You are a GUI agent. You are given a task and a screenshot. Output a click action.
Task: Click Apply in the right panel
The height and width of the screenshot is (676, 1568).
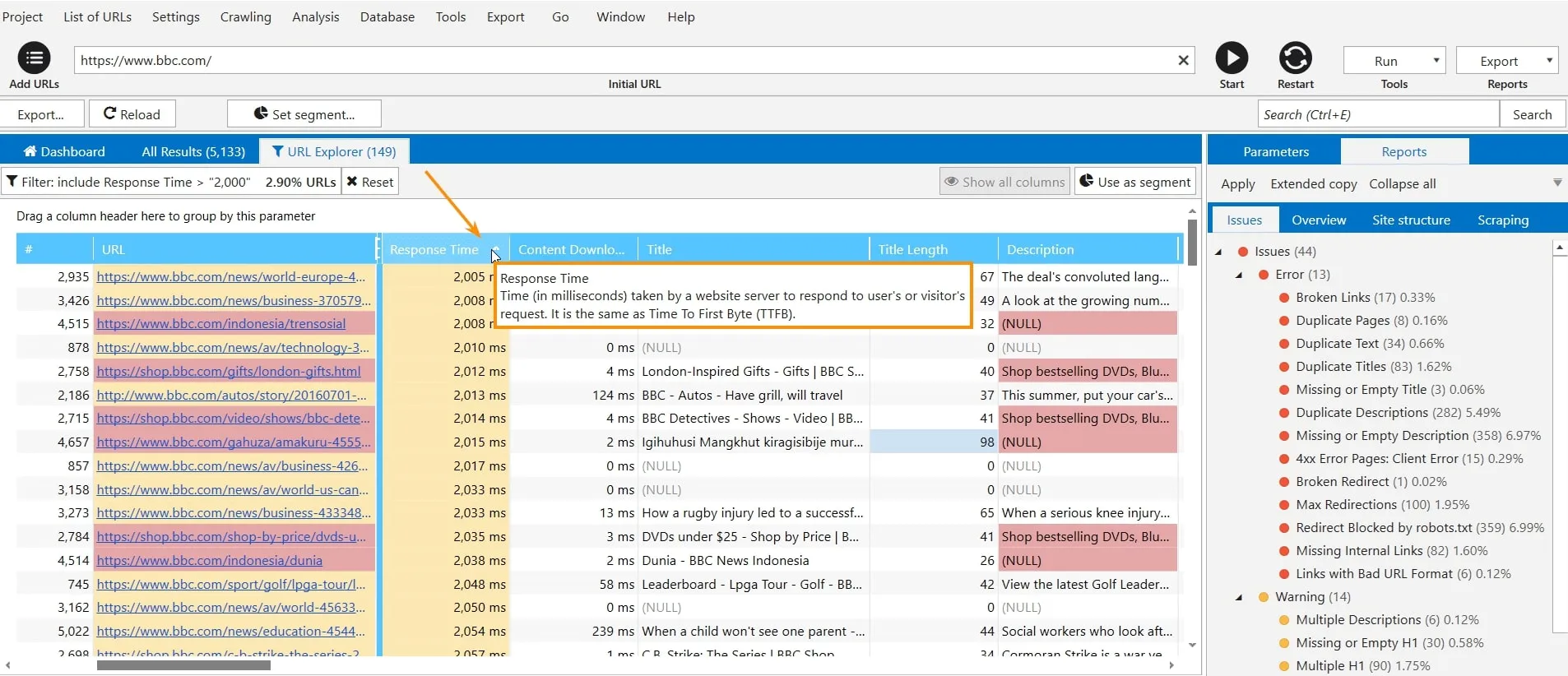(x=1237, y=184)
